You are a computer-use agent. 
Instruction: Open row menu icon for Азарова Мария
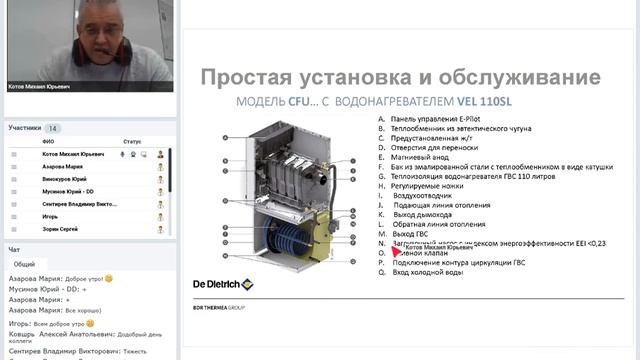14,167
